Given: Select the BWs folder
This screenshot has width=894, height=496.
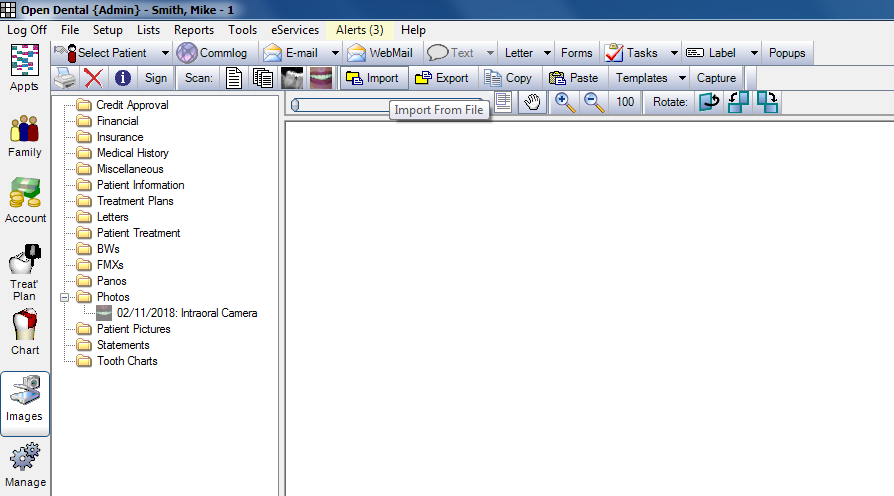Looking at the screenshot, I should pyautogui.click(x=108, y=249).
